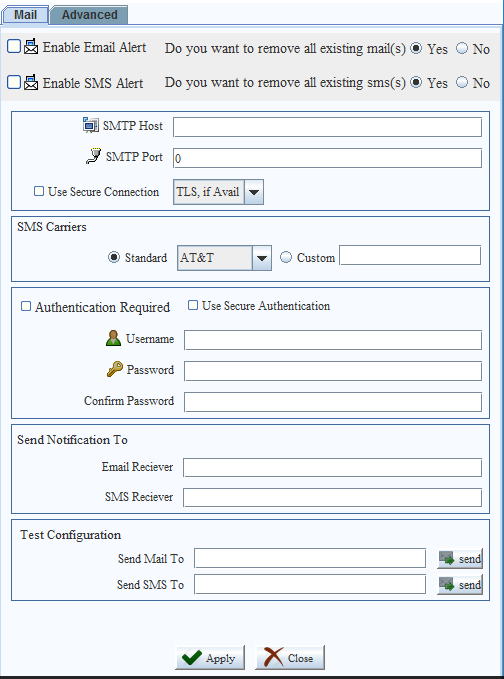Image resolution: width=504 pixels, height=679 pixels.
Task: Click the mail icon beside Enable Email Alert
Action: coord(31,47)
